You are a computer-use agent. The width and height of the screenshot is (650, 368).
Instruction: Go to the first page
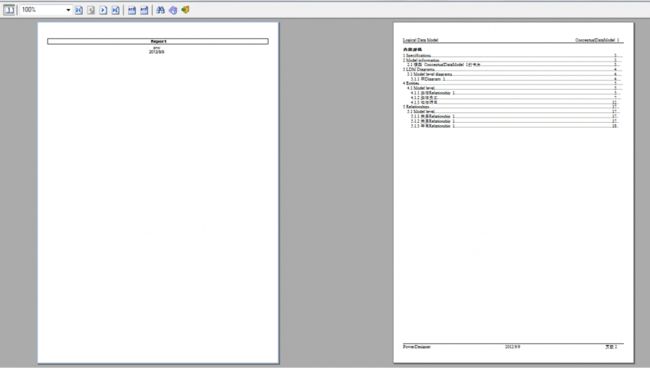click(79, 10)
